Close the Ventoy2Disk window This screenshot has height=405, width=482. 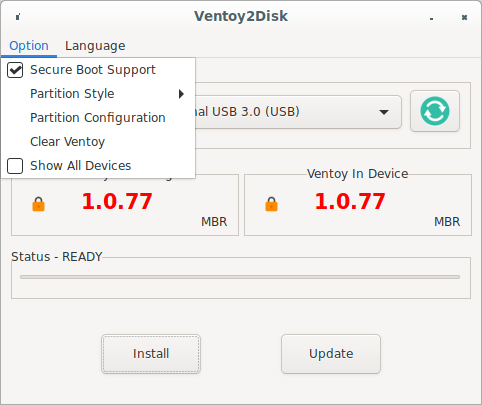[x=464, y=17]
